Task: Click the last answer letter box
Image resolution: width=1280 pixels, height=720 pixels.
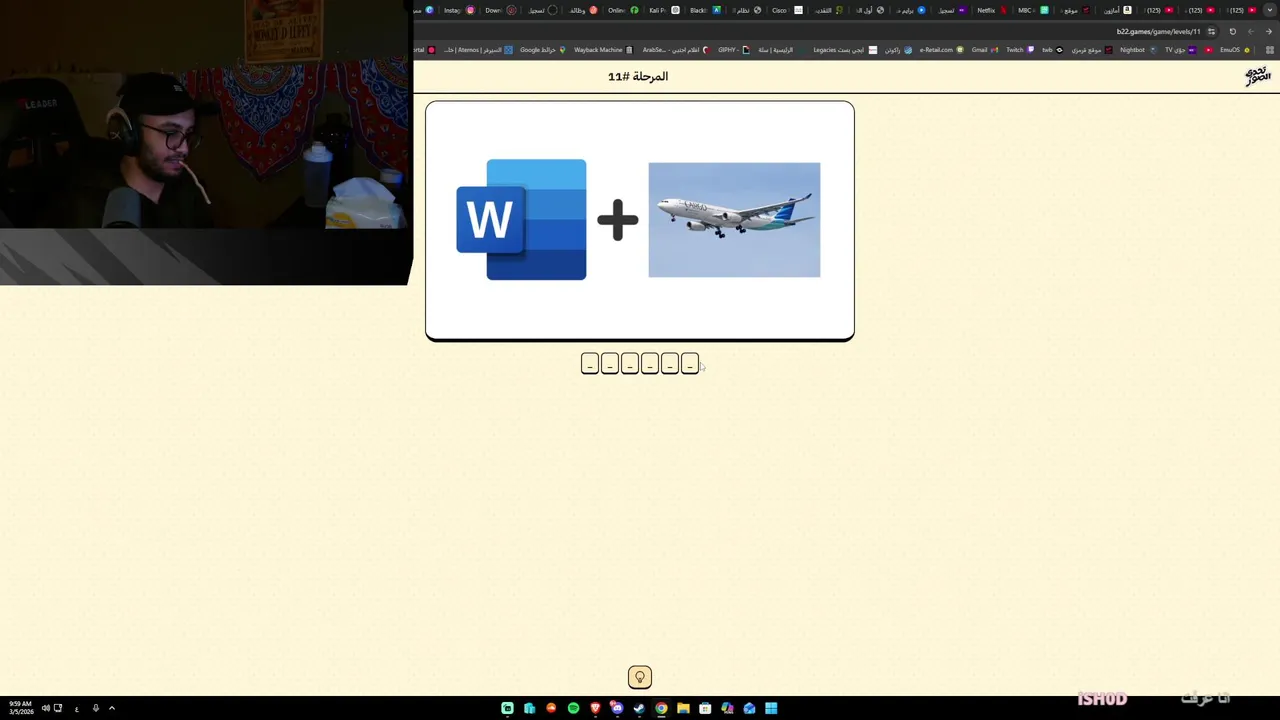Action: coord(690,363)
